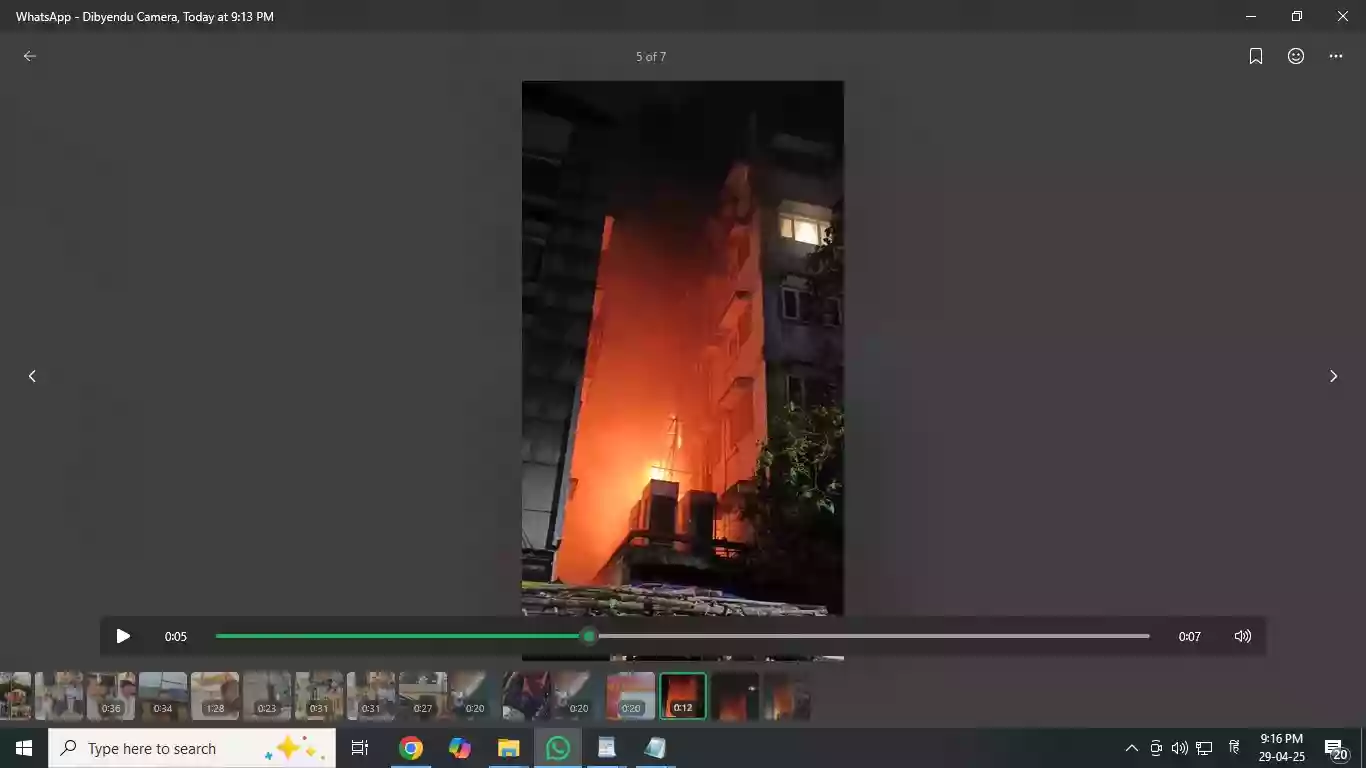This screenshot has height=768, width=1366.
Task: Restore down the media viewer window
Action: click(x=1297, y=16)
